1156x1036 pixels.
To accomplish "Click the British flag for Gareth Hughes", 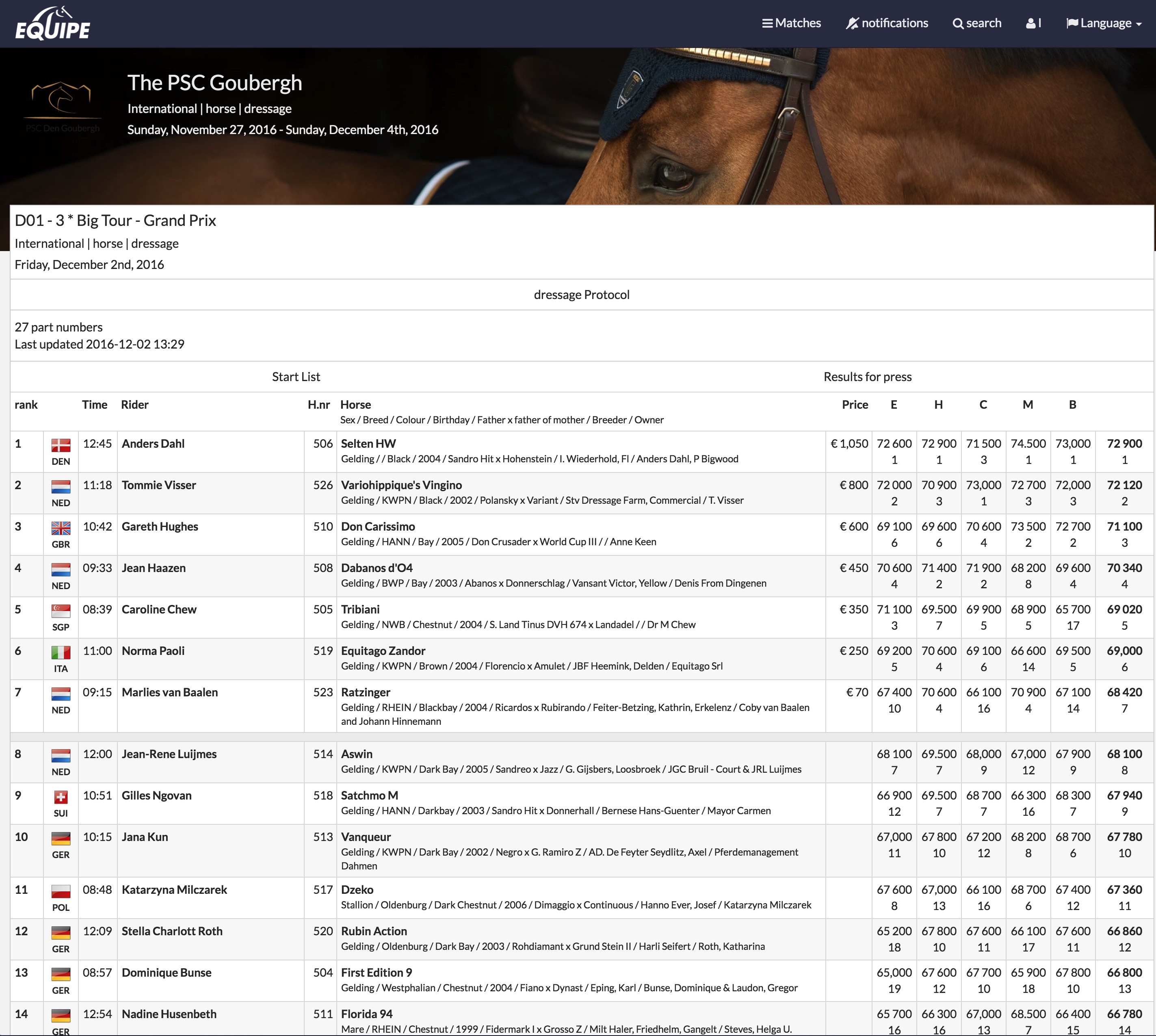I will [x=61, y=528].
